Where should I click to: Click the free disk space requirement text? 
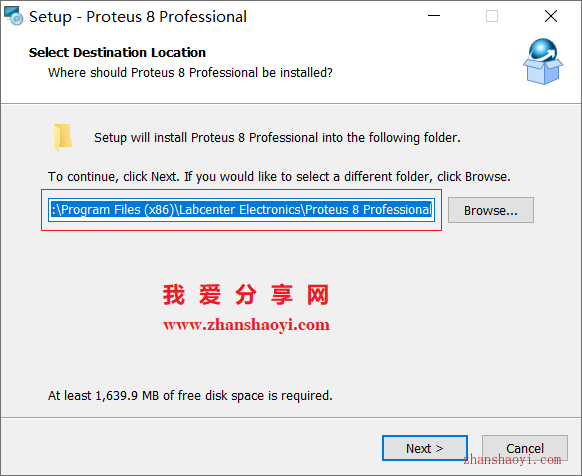point(190,396)
